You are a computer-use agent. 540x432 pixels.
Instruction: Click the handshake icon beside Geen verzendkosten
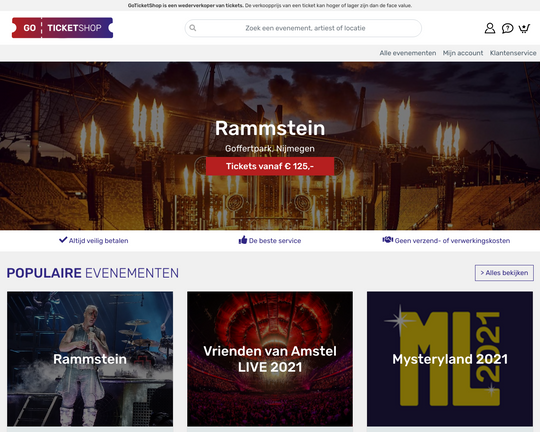click(388, 240)
